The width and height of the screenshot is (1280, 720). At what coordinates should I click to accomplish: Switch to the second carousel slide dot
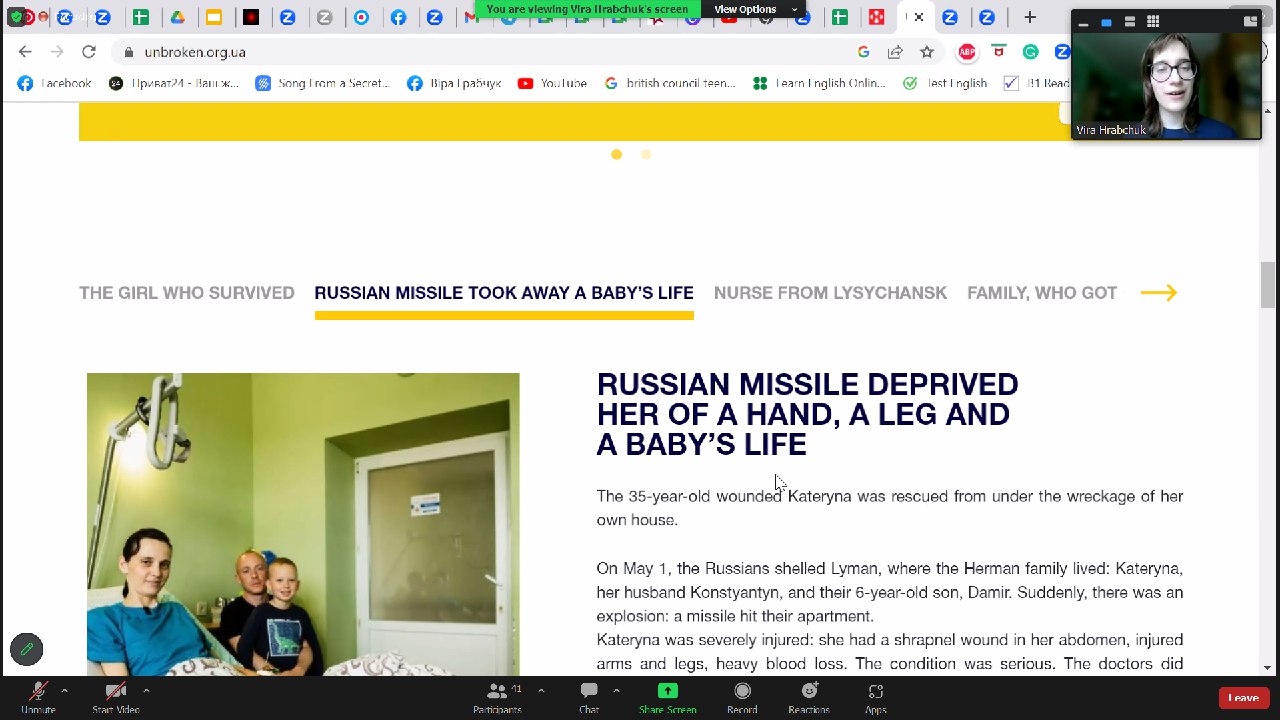pyautogui.click(x=646, y=154)
